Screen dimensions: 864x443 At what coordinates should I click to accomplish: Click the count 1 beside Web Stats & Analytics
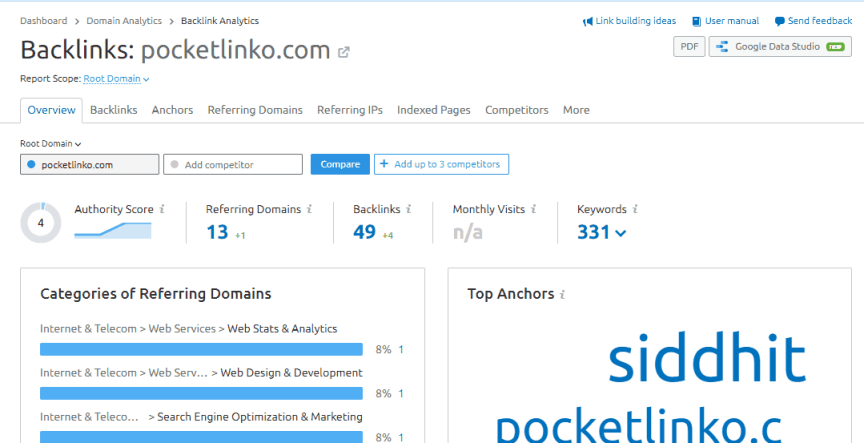[x=401, y=349]
